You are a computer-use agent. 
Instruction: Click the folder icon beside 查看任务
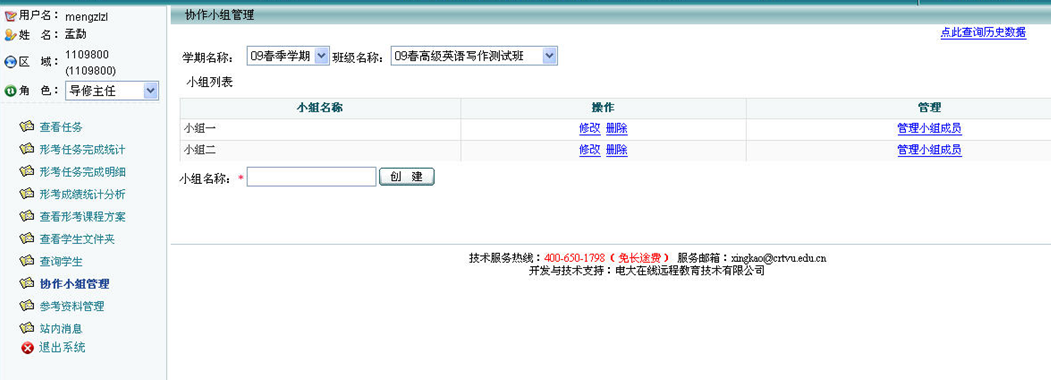tap(27, 126)
